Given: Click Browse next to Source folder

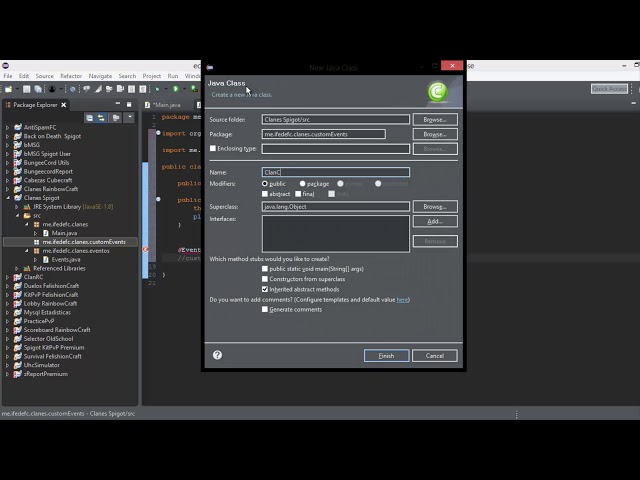Looking at the screenshot, I should [x=435, y=120].
